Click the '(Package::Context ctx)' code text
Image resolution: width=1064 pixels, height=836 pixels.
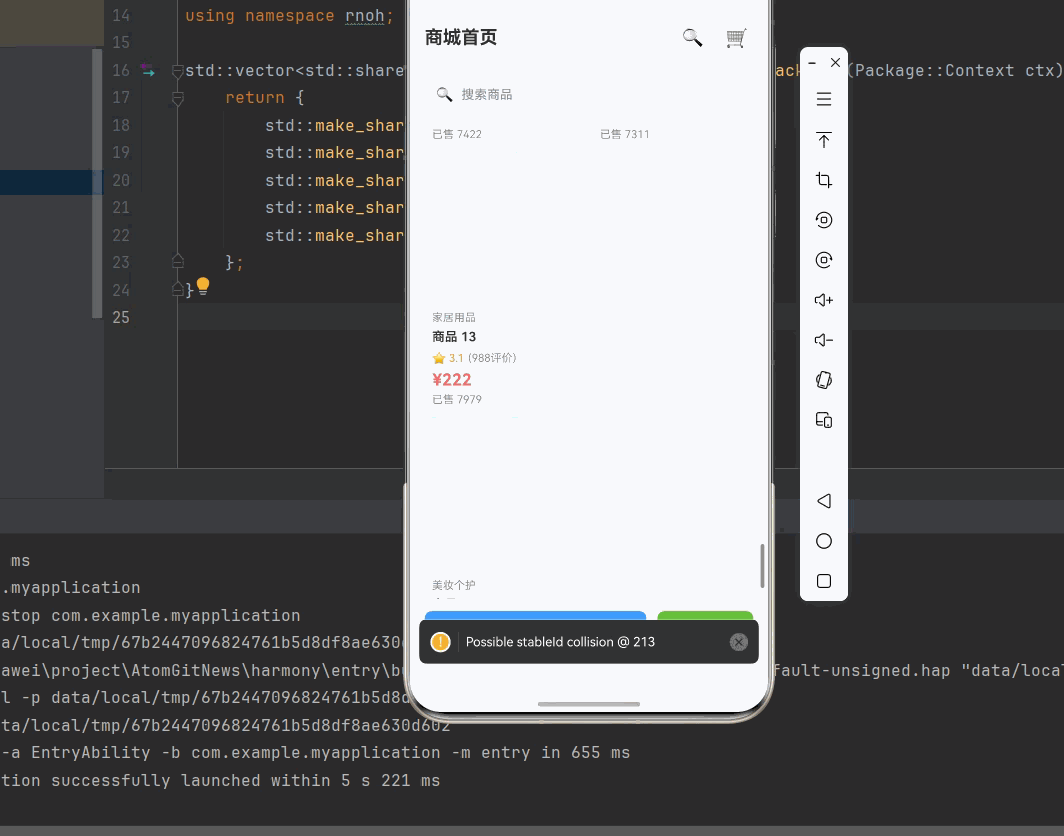953,71
